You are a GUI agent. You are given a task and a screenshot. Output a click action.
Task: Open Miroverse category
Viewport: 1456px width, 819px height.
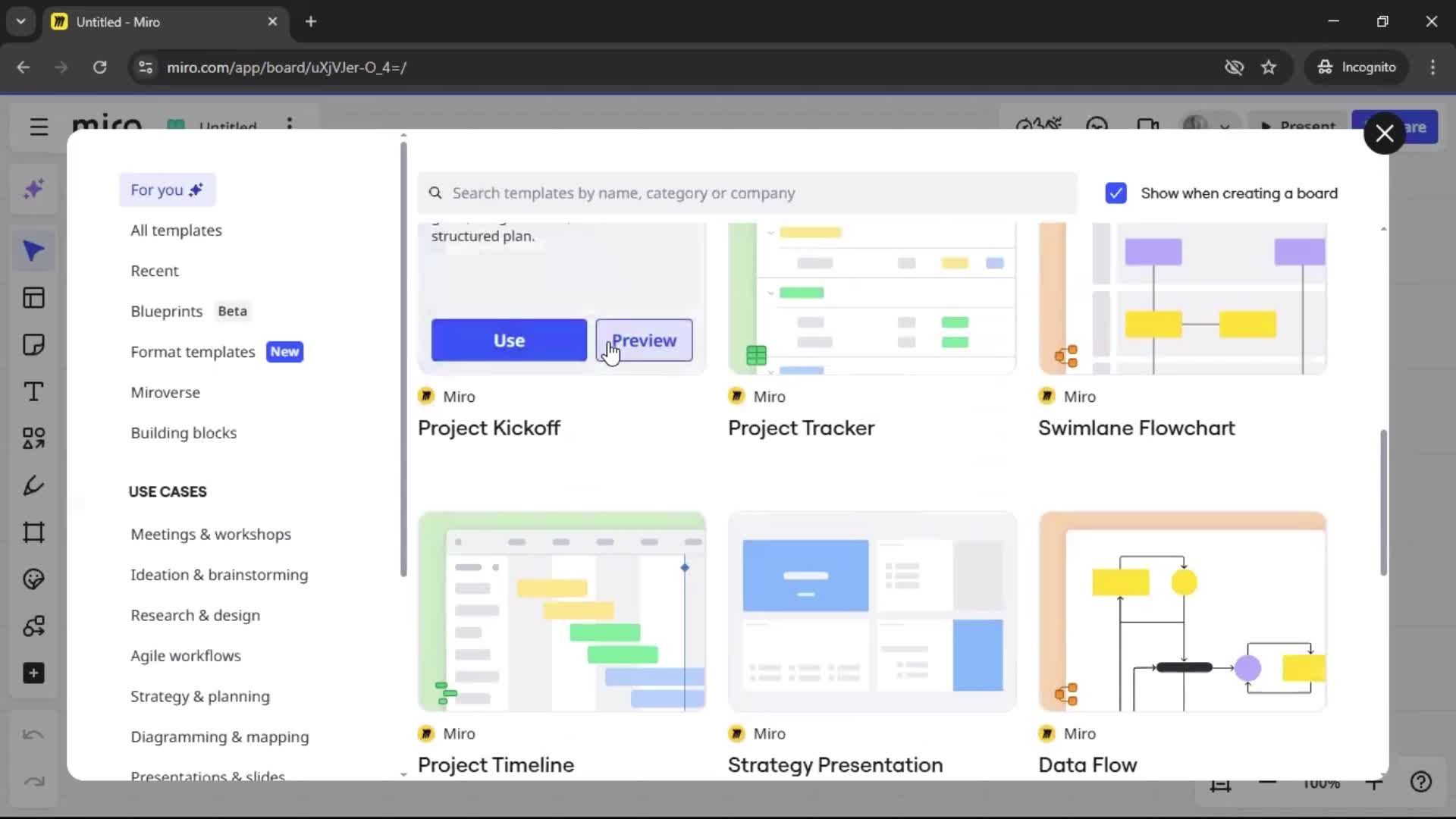(x=165, y=393)
